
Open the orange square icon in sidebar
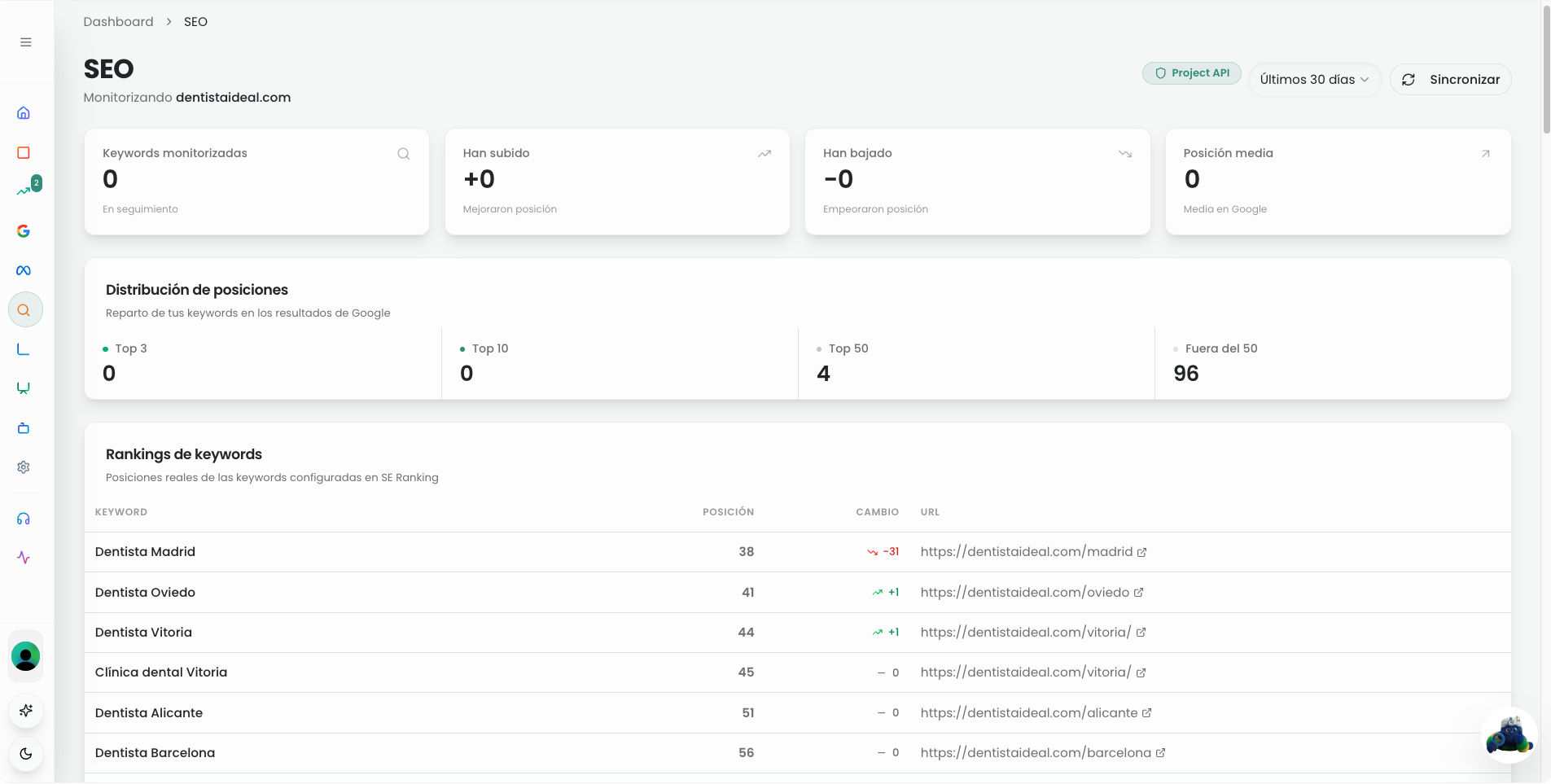click(24, 153)
